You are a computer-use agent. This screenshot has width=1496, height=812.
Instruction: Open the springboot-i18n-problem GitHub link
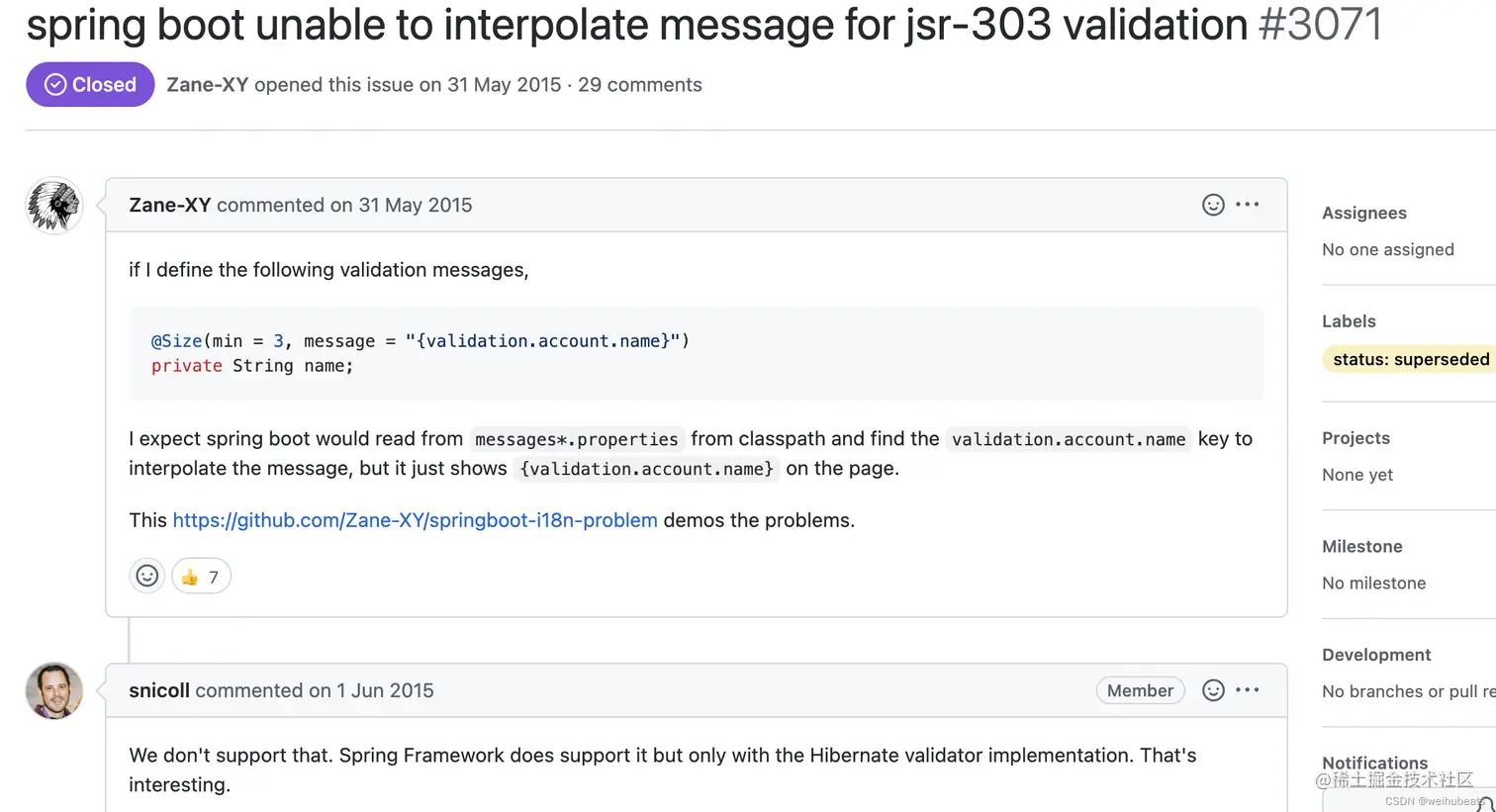(415, 520)
